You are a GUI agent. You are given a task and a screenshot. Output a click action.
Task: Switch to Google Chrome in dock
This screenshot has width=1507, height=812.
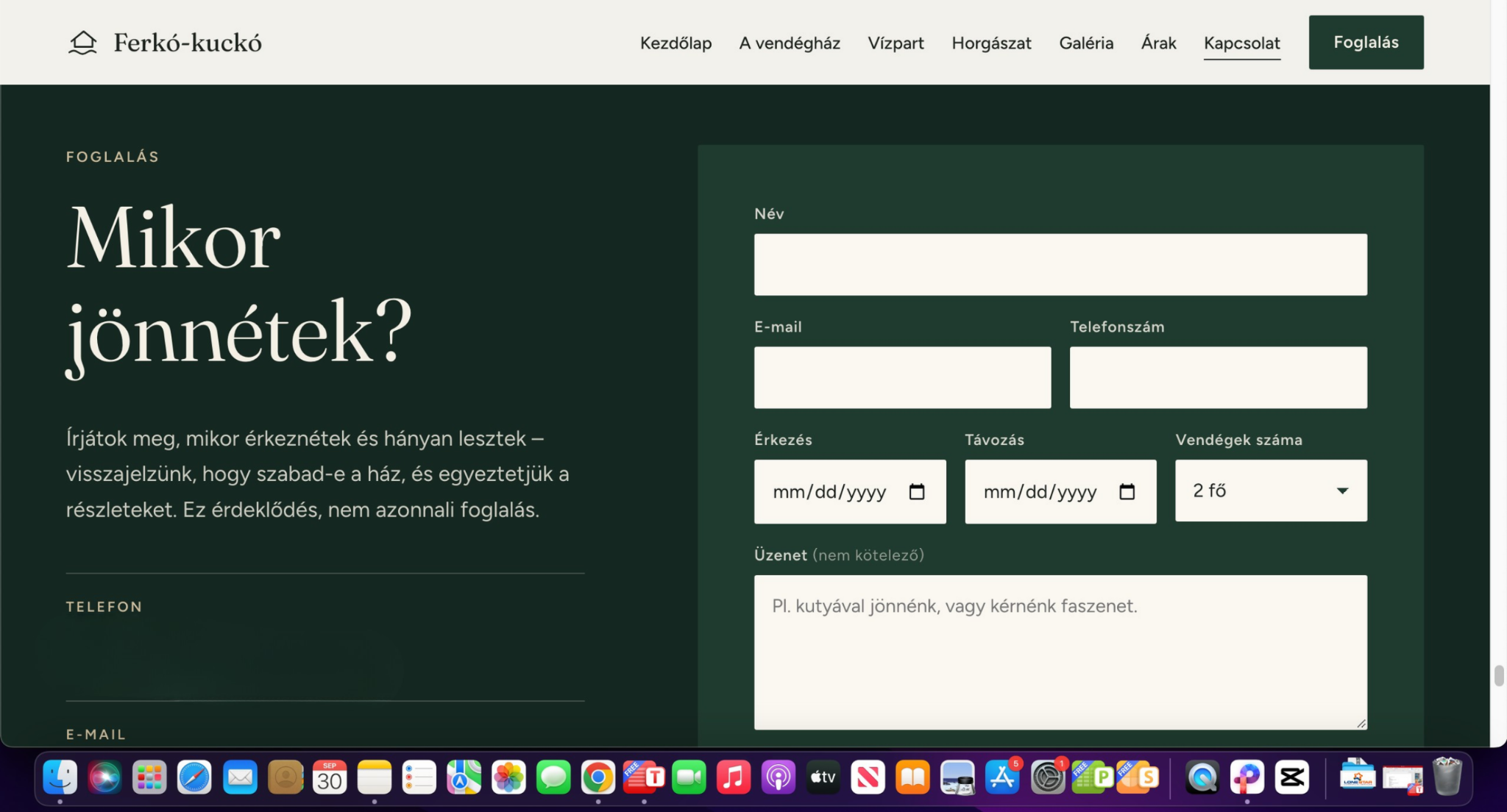(598, 777)
